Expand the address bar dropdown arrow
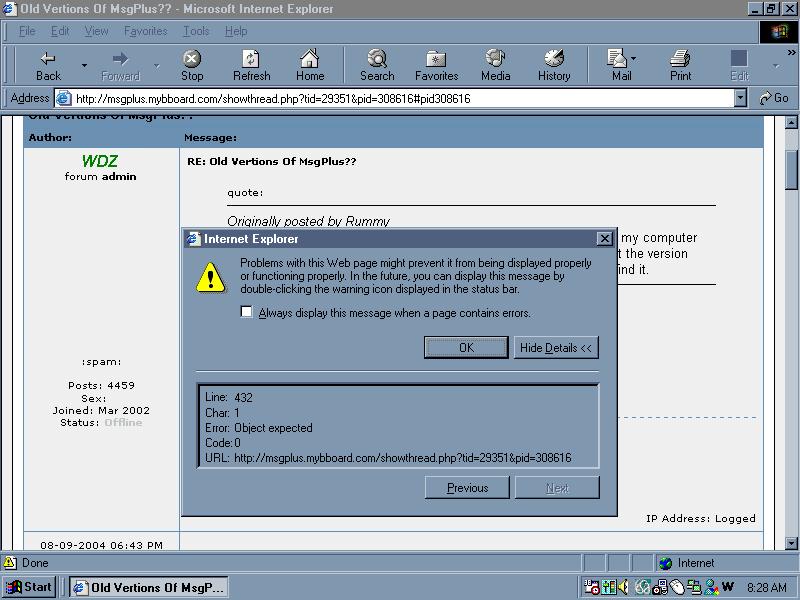The image size is (800, 600). tap(740, 98)
